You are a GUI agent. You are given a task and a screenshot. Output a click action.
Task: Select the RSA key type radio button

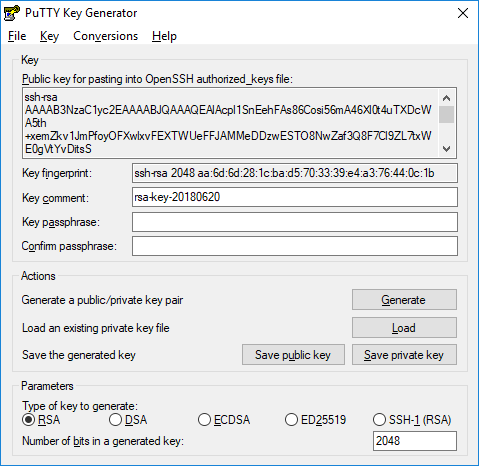(x=29, y=419)
